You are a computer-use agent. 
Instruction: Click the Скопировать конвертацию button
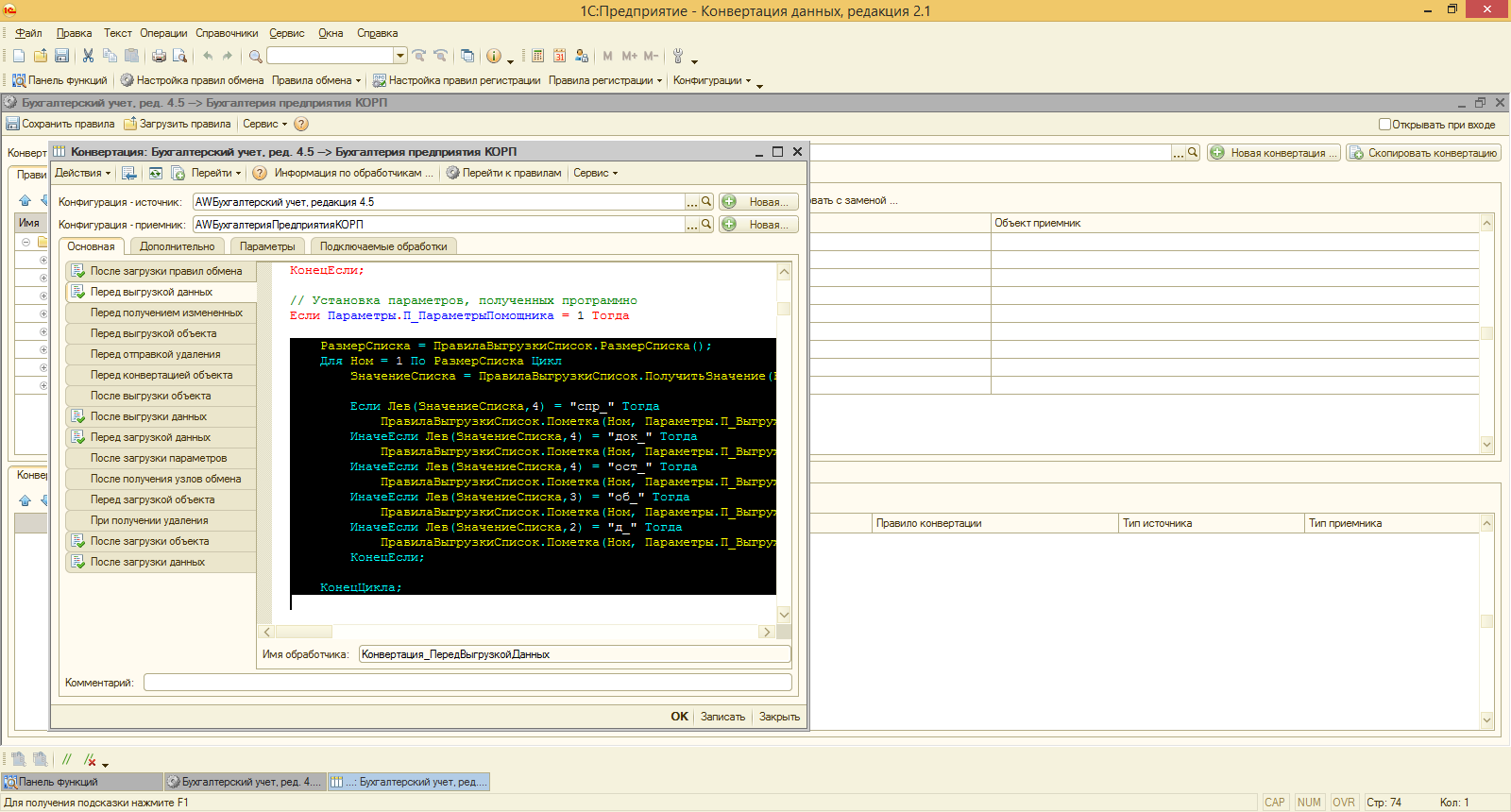click(1424, 153)
